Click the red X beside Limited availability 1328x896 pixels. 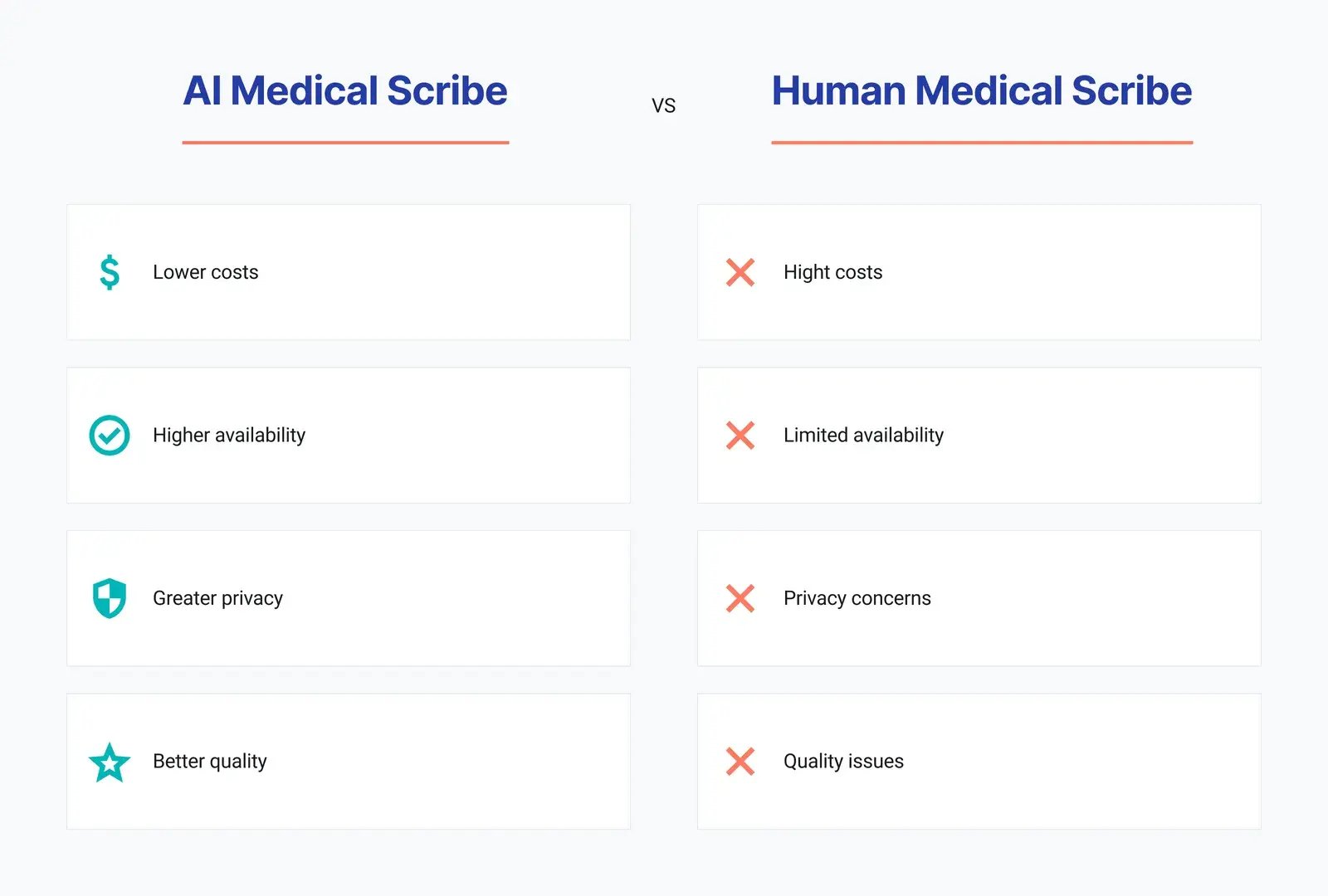(x=740, y=436)
